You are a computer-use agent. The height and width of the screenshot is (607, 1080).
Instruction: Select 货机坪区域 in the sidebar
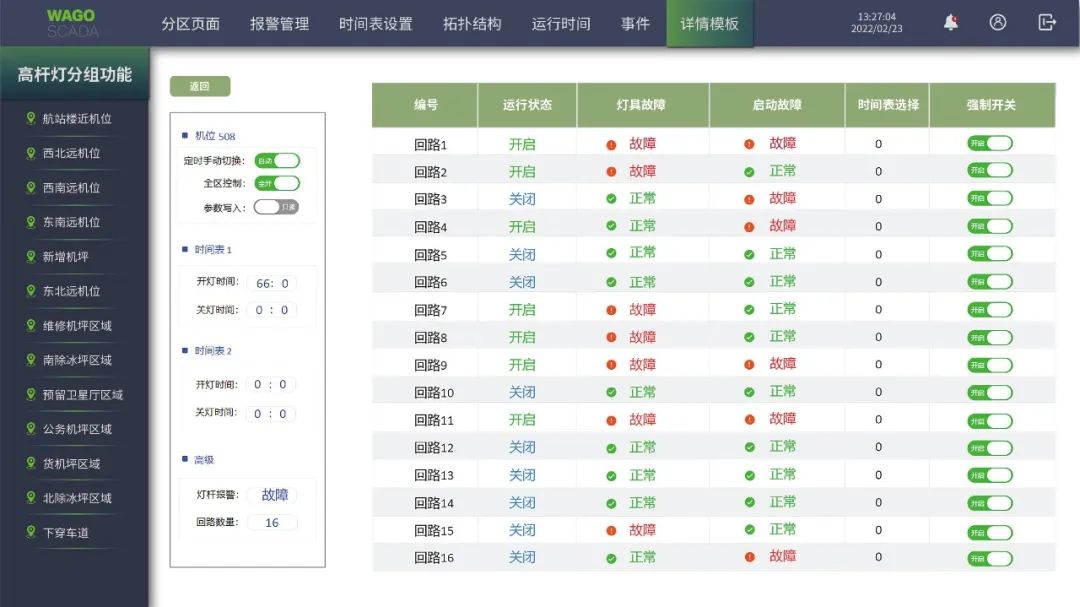[71, 463]
